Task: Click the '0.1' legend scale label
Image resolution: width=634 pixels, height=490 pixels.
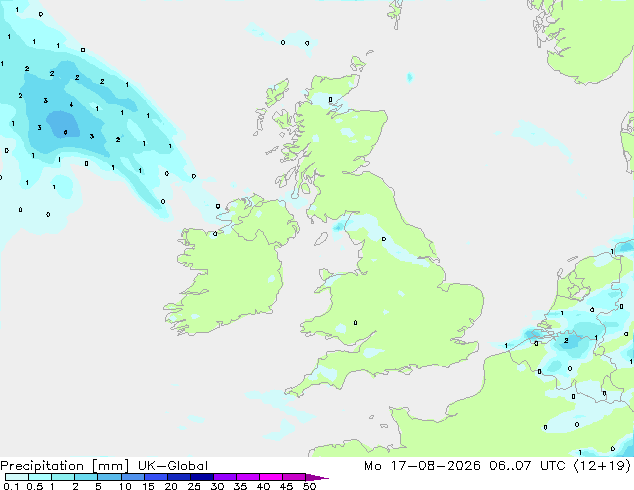Action: [x=11, y=486]
